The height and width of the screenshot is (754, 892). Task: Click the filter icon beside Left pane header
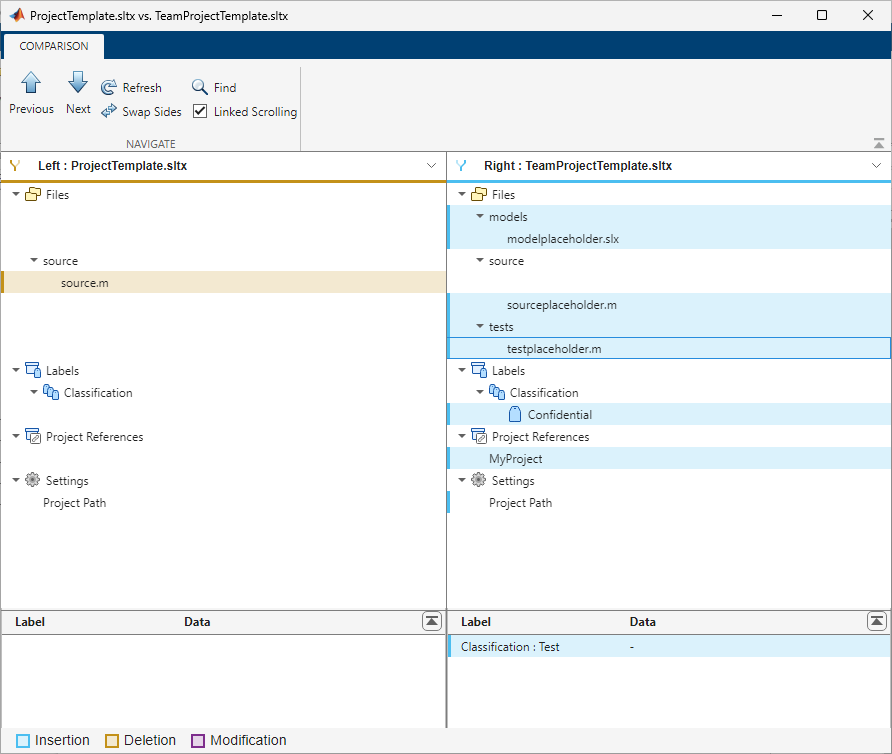[15, 165]
